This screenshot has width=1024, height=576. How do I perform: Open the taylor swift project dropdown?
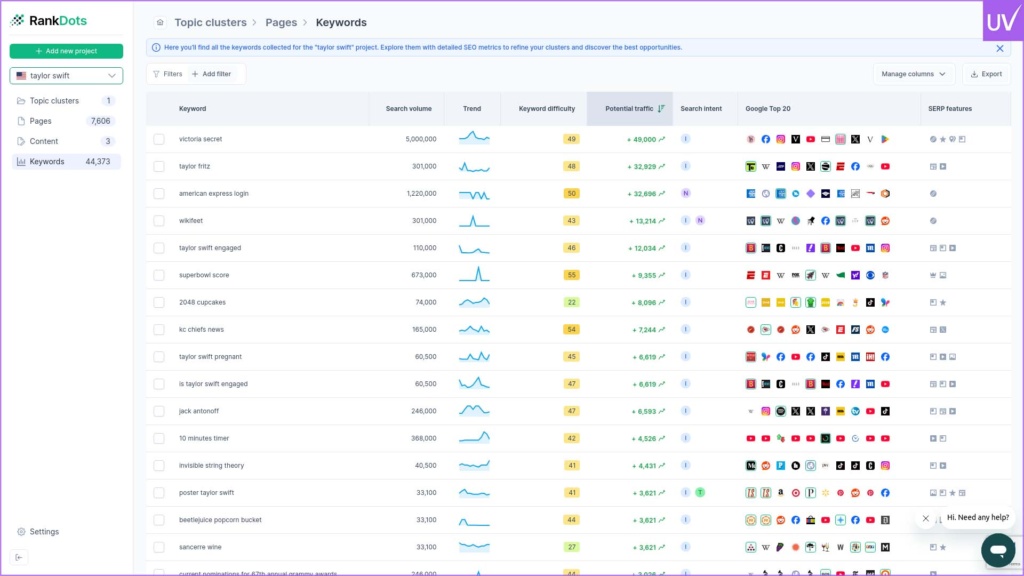[x=66, y=76]
